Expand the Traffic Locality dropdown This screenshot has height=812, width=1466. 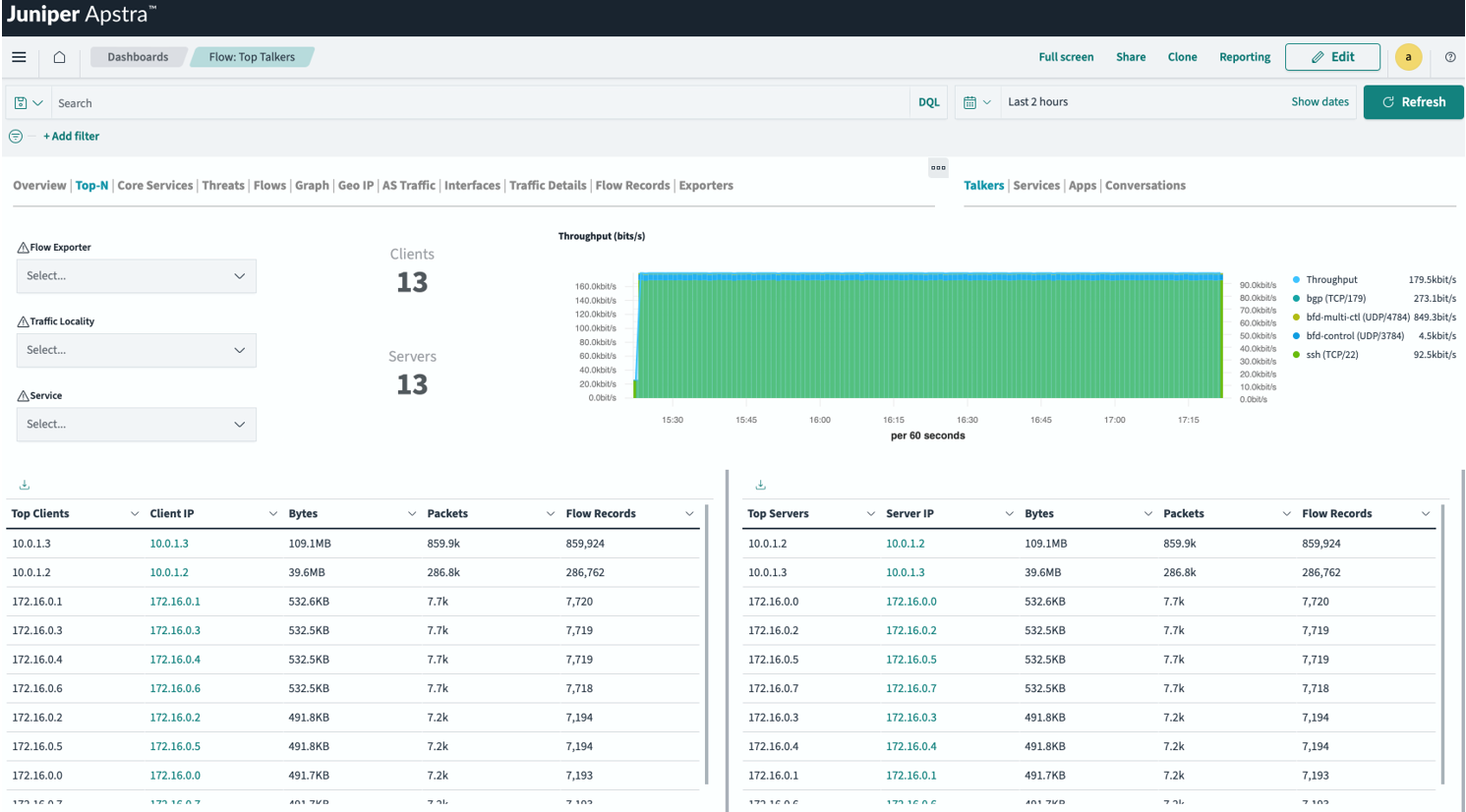pos(136,350)
